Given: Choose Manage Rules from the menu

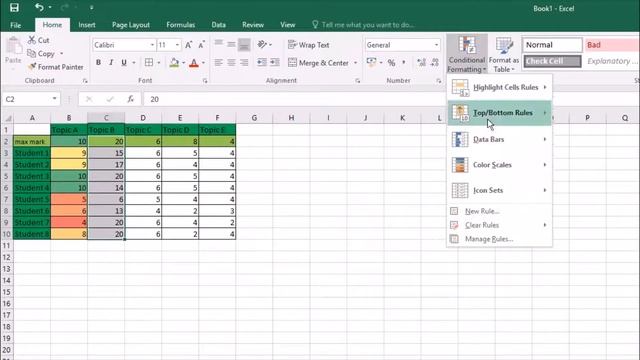Looking at the screenshot, I should point(500,239).
